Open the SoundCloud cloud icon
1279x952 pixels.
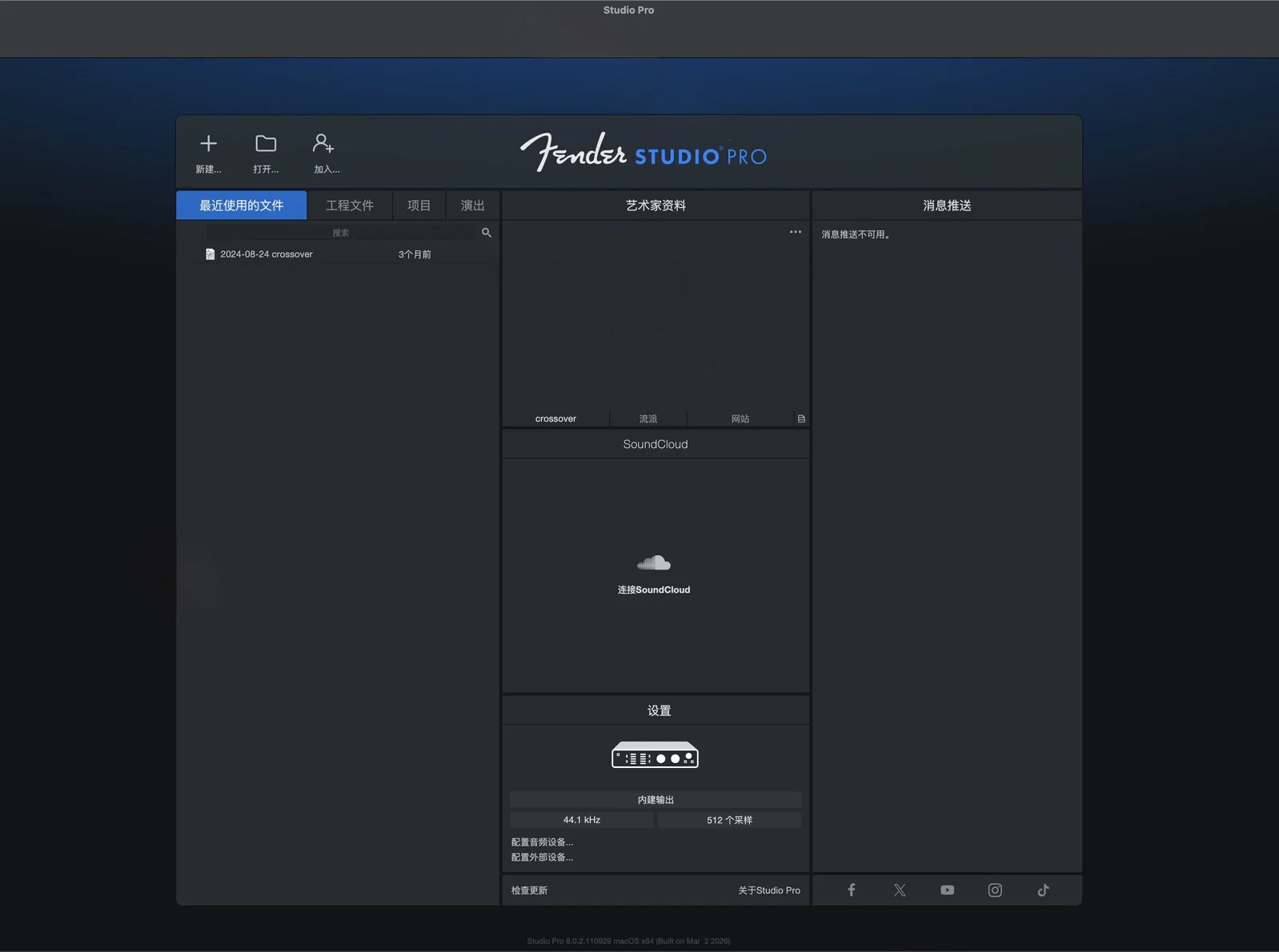point(654,563)
